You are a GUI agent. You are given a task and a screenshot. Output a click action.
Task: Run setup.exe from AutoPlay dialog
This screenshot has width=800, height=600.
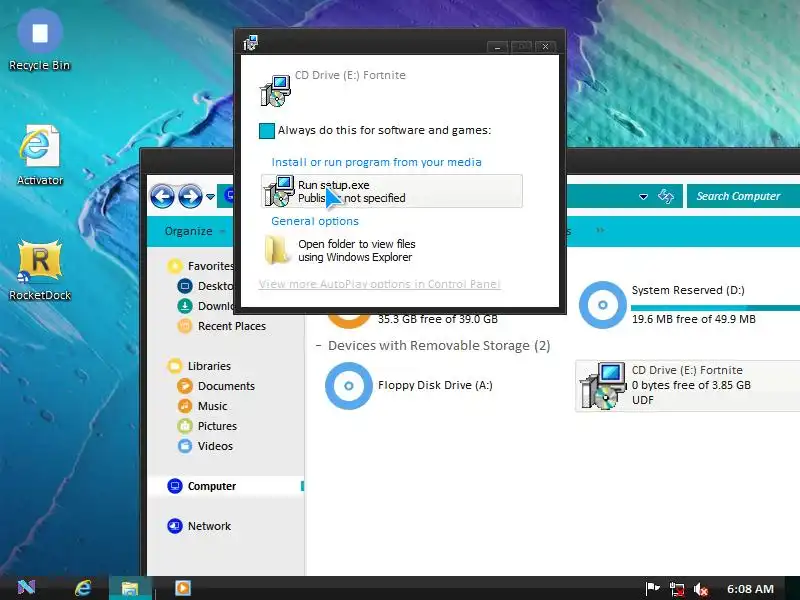click(x=392, y=191)
